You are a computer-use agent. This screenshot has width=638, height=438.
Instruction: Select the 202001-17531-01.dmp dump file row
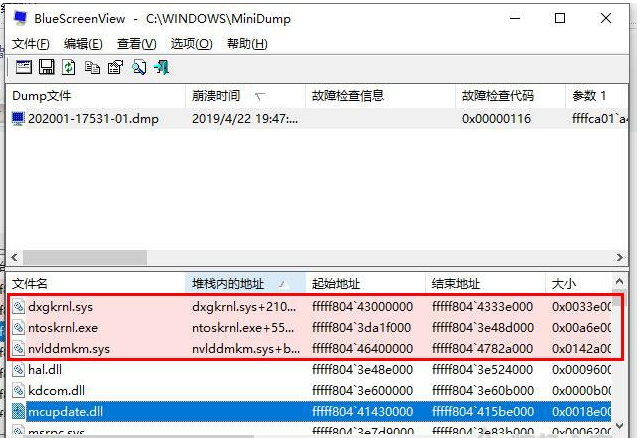pyautogui.click(x=317, y=118)
